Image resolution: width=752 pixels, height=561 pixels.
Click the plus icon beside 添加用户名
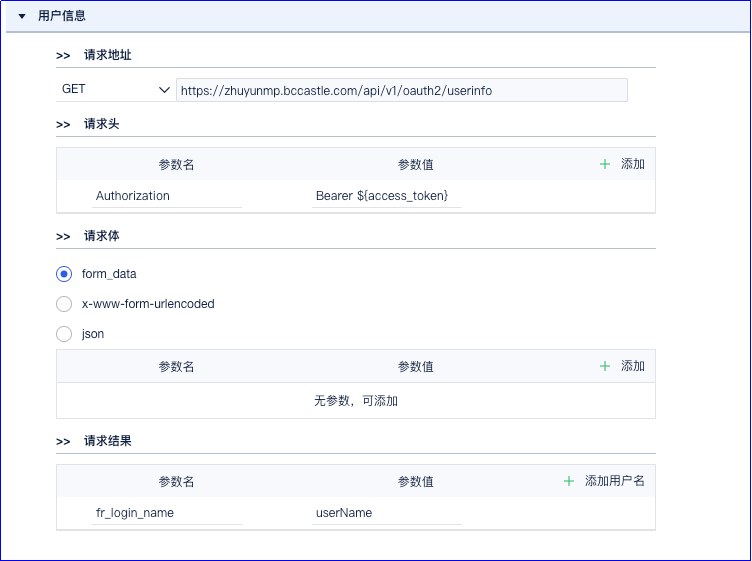coord(569,481)
